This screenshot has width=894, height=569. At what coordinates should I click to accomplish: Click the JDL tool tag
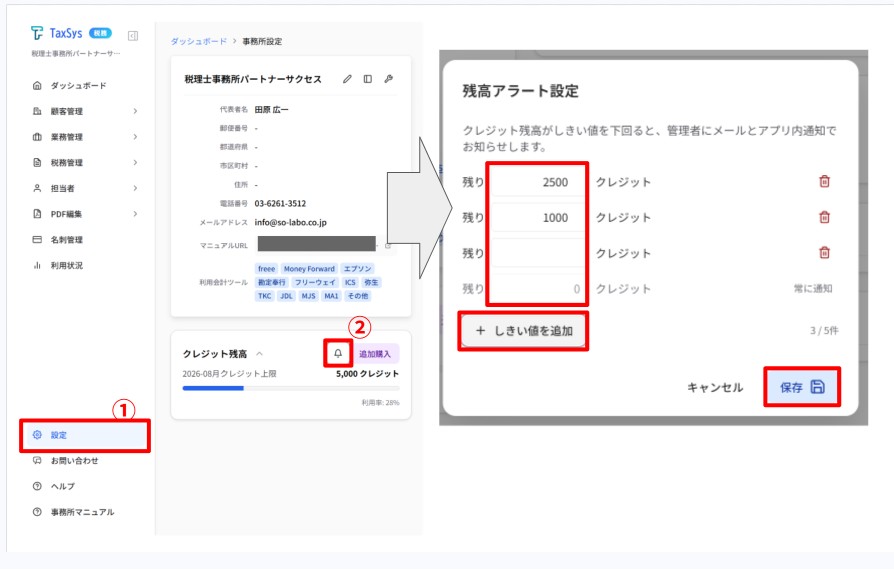click(x=286, y=296)
